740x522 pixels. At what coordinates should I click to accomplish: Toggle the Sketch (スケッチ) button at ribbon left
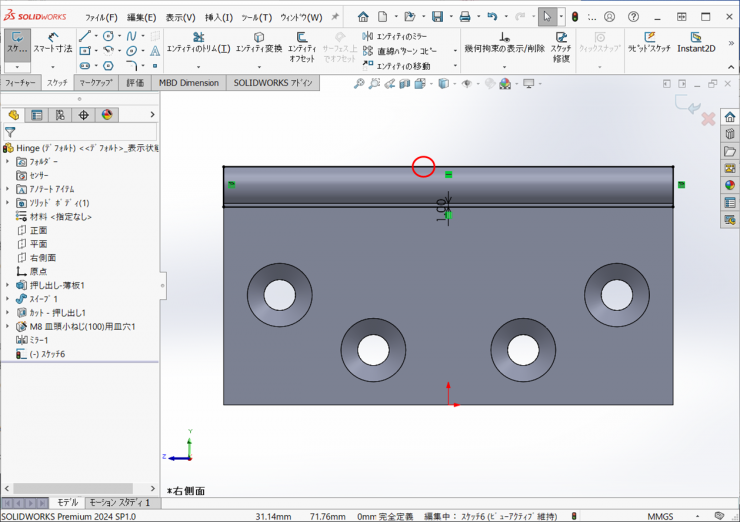click(17, 42)
